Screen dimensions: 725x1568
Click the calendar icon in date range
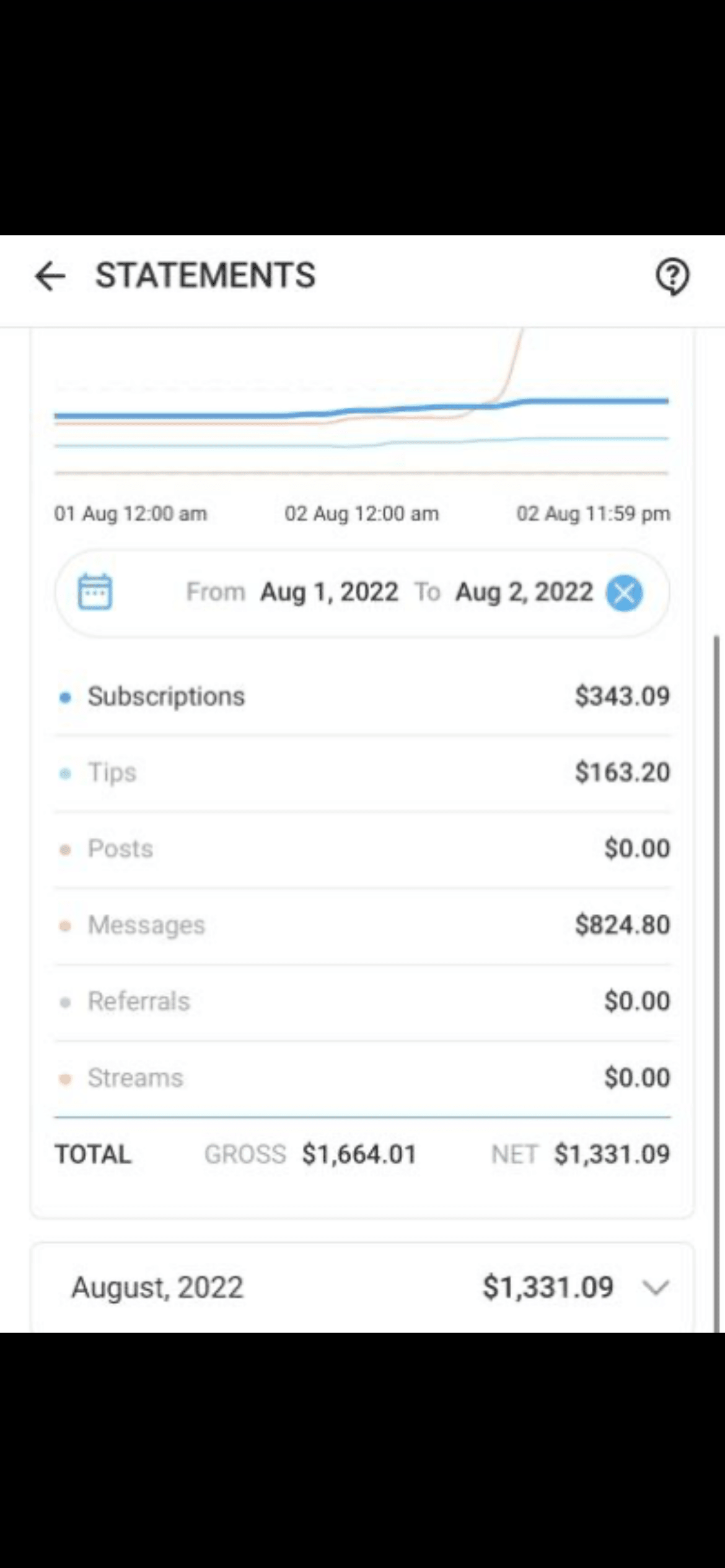(x=95, y=592)
